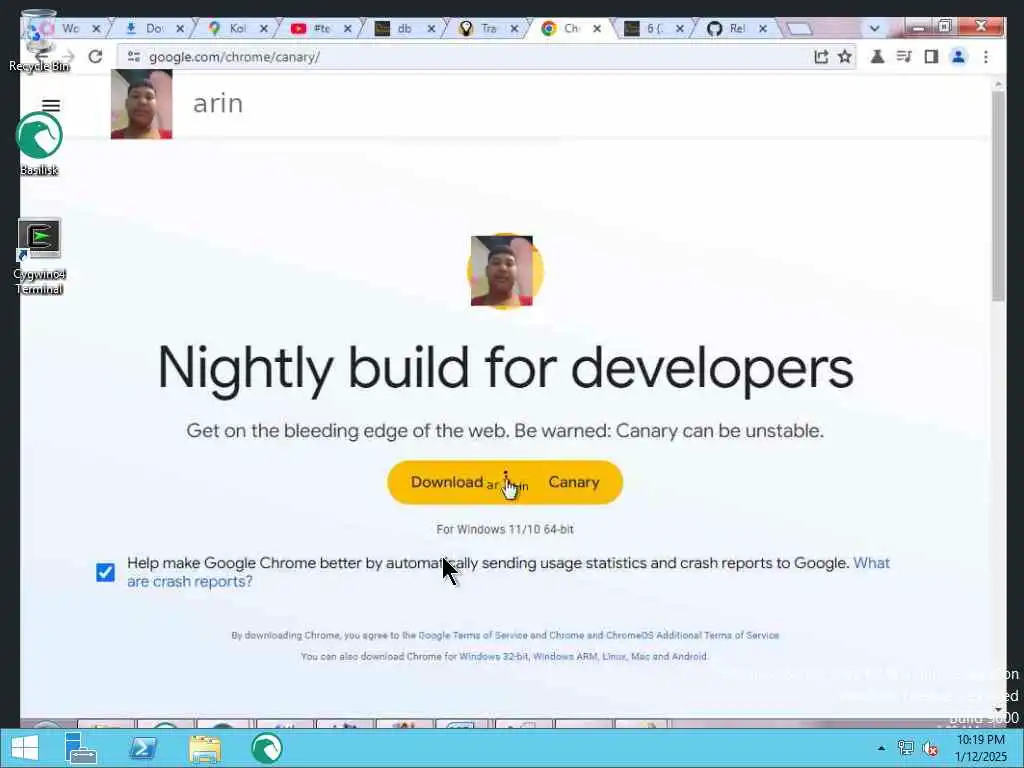Viewport: 1024px width, 768px height.
Task: Open the Windows Start button
Action: click(24, 748)
